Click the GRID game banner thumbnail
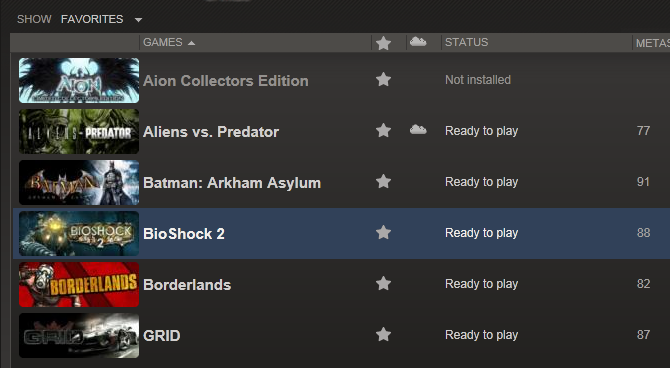Image resolution: width=670 pixels, height=368 pixels. click(79, 336)
